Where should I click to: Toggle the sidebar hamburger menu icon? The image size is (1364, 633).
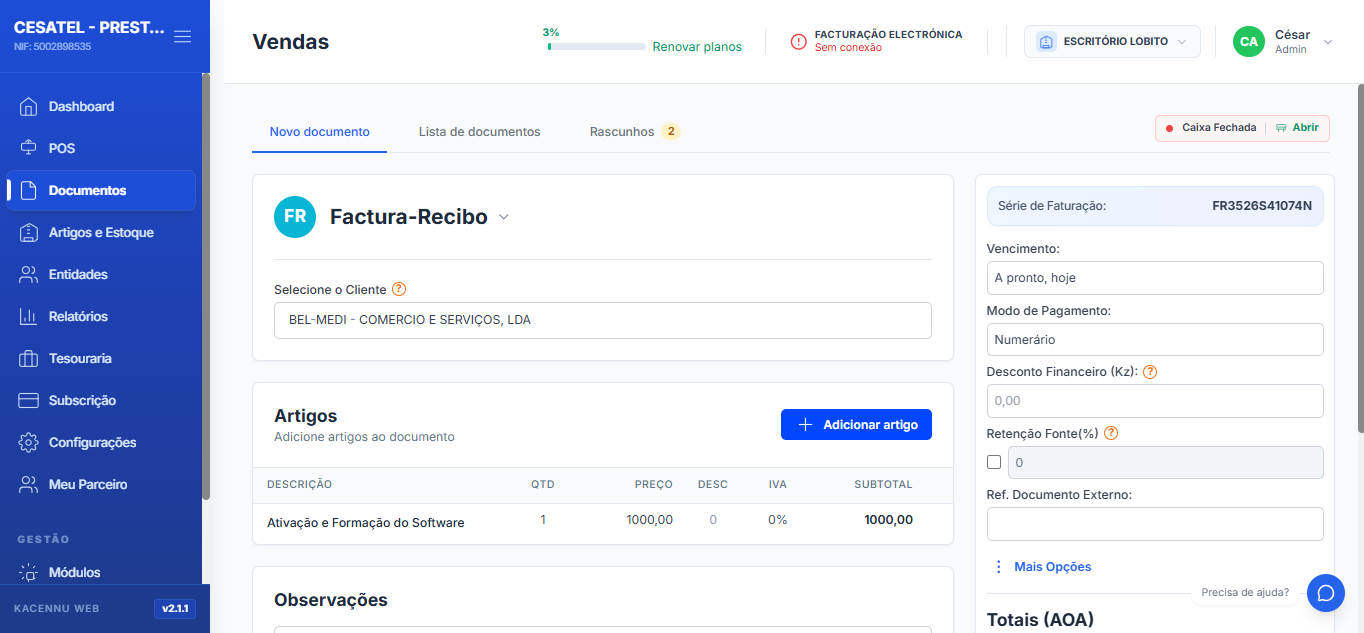[182, 36]
